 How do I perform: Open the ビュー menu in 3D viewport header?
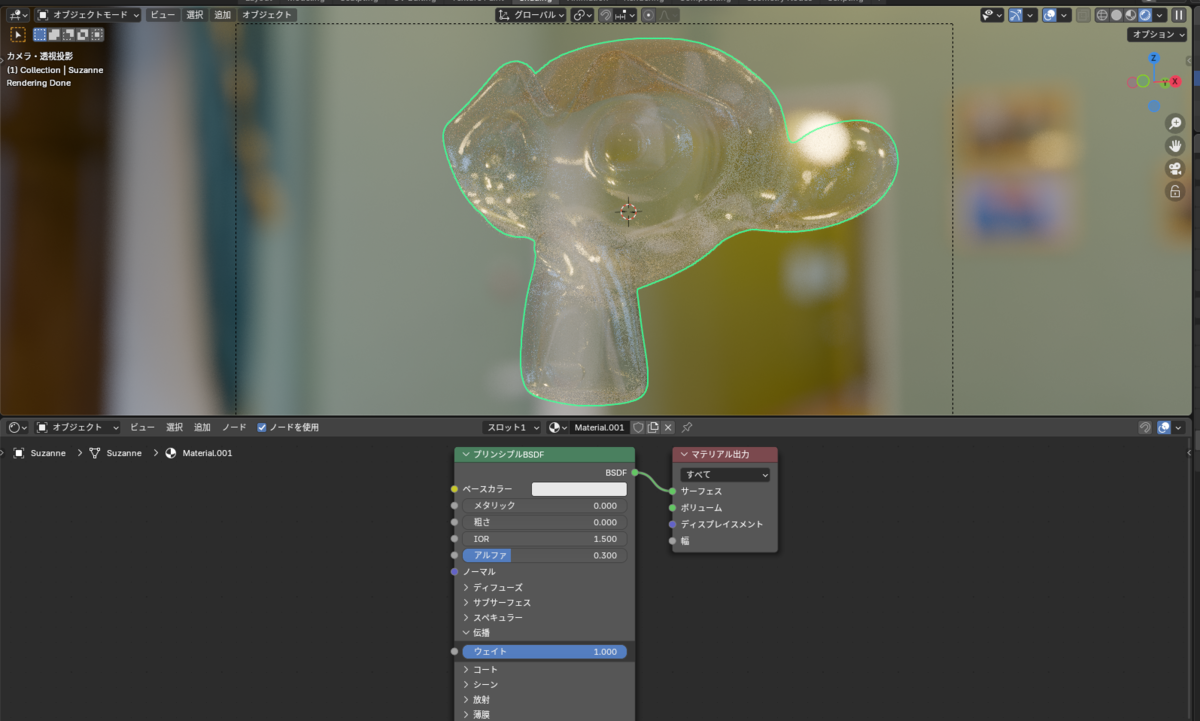(x=163, y=15)
